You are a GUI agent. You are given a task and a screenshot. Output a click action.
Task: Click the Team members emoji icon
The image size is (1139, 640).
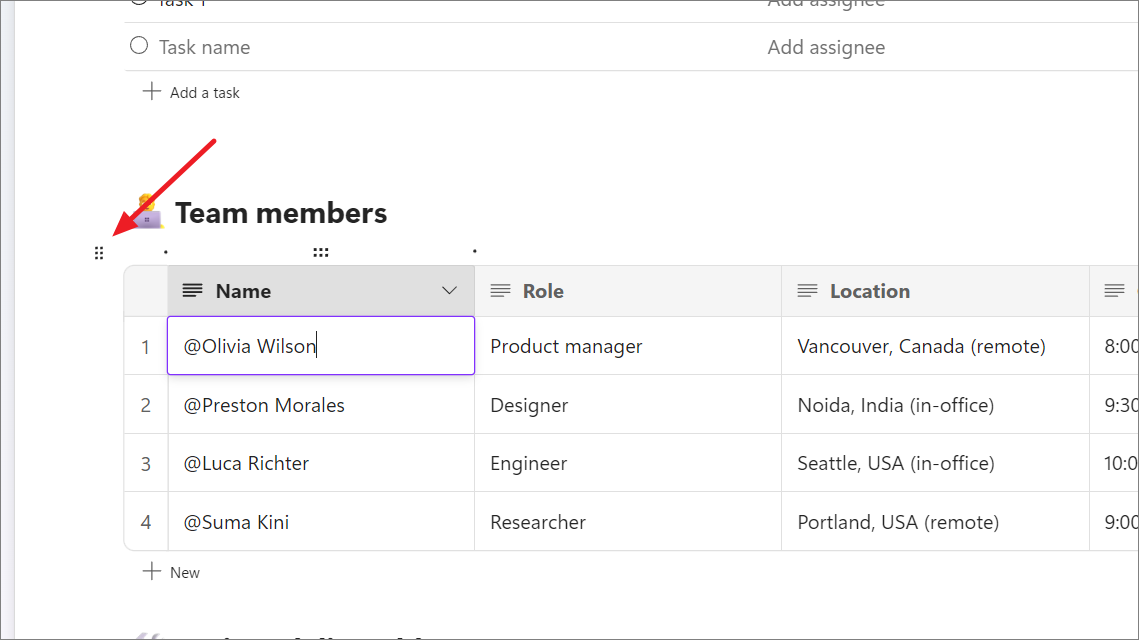coord(148,212)
